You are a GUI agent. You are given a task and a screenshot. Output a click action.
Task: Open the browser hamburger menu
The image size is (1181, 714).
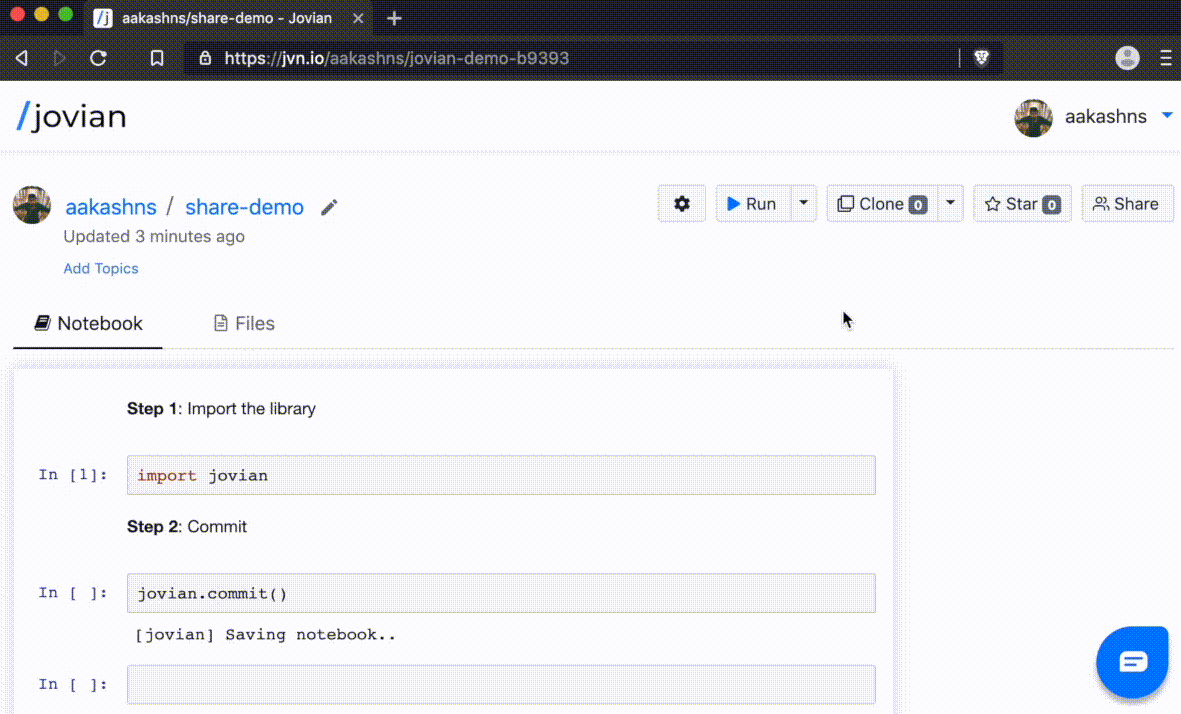[1166, 58]
